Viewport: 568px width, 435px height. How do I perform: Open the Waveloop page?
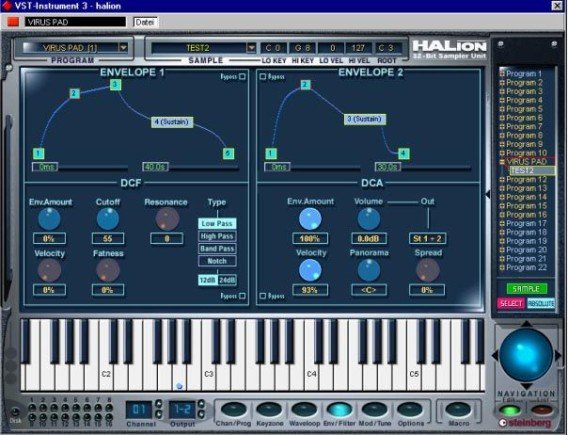click(x=304, y=409)
